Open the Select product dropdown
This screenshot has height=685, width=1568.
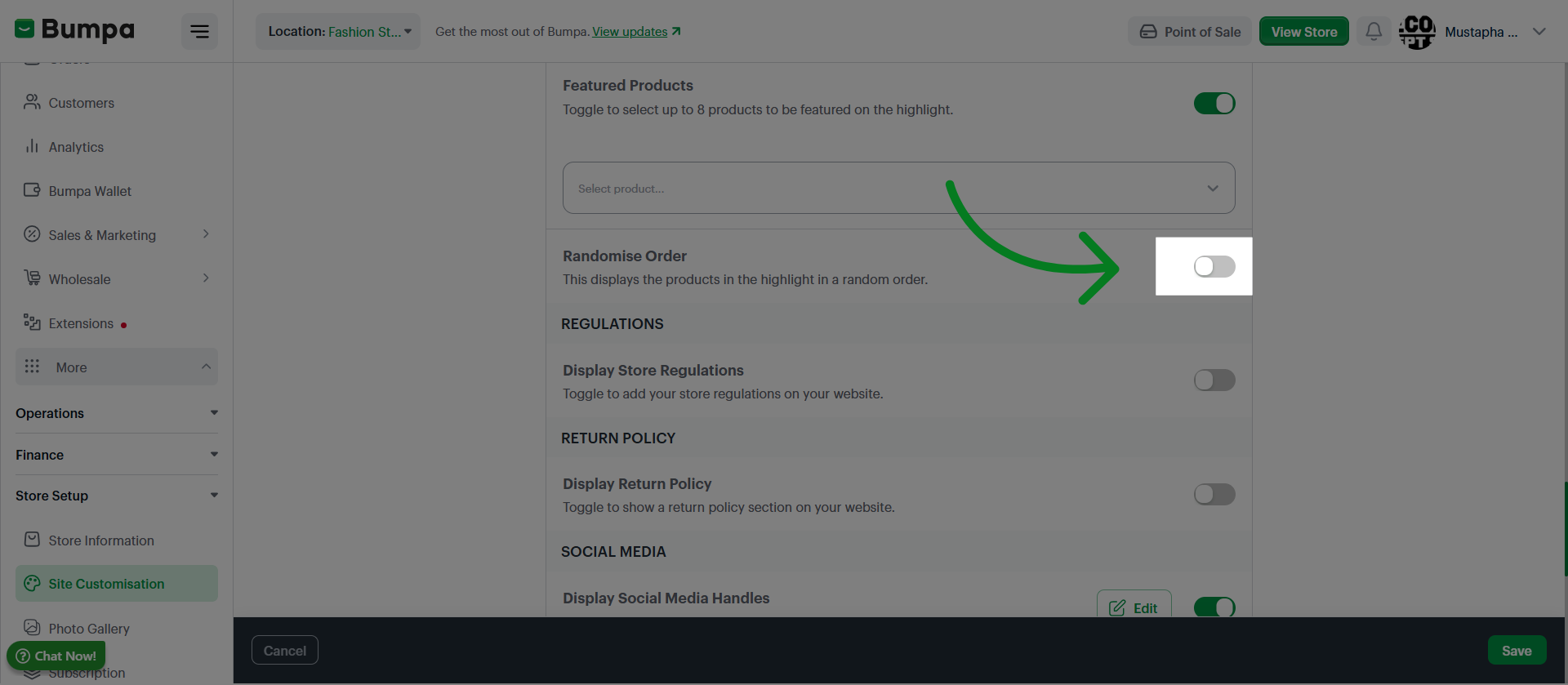898,188
